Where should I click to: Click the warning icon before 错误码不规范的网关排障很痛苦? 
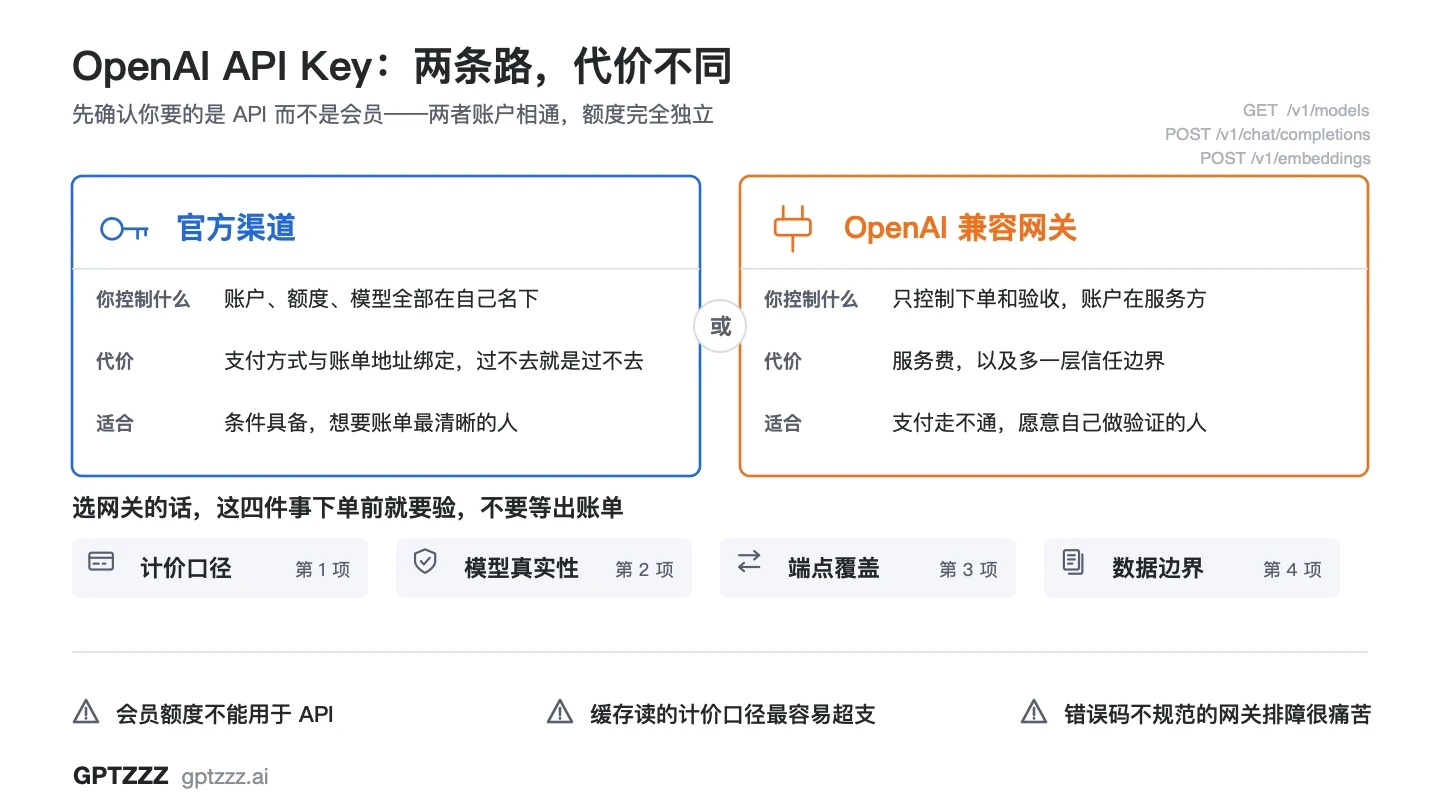(x=1034, y=713)
